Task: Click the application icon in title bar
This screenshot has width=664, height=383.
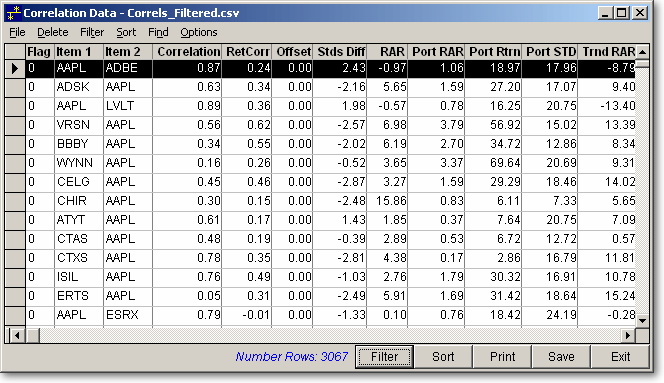Action: pos(13,13)
